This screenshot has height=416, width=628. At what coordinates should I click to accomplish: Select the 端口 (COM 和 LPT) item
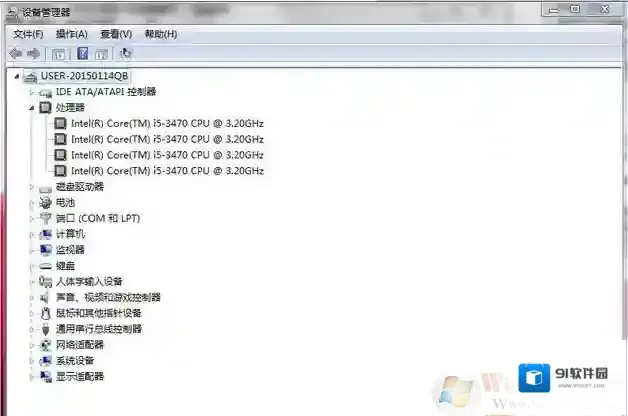(x=98, y=218)
